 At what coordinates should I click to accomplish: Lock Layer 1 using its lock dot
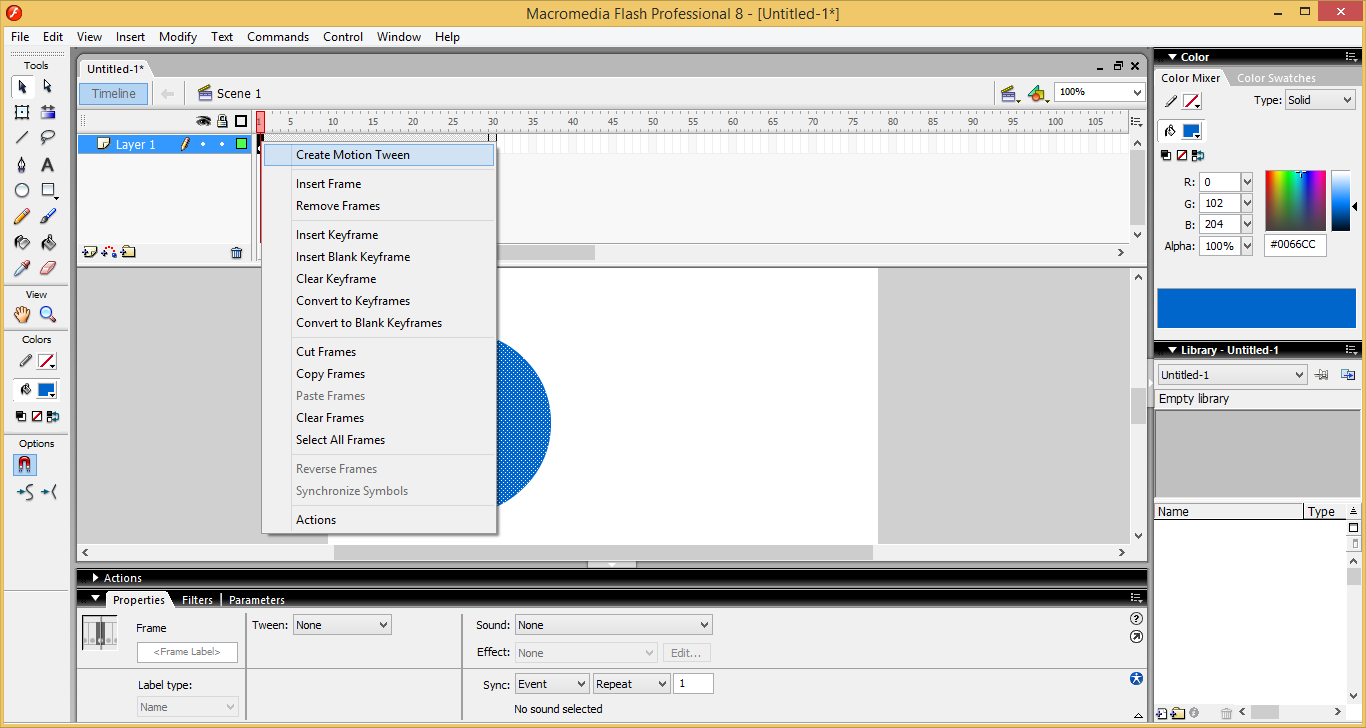222,144
